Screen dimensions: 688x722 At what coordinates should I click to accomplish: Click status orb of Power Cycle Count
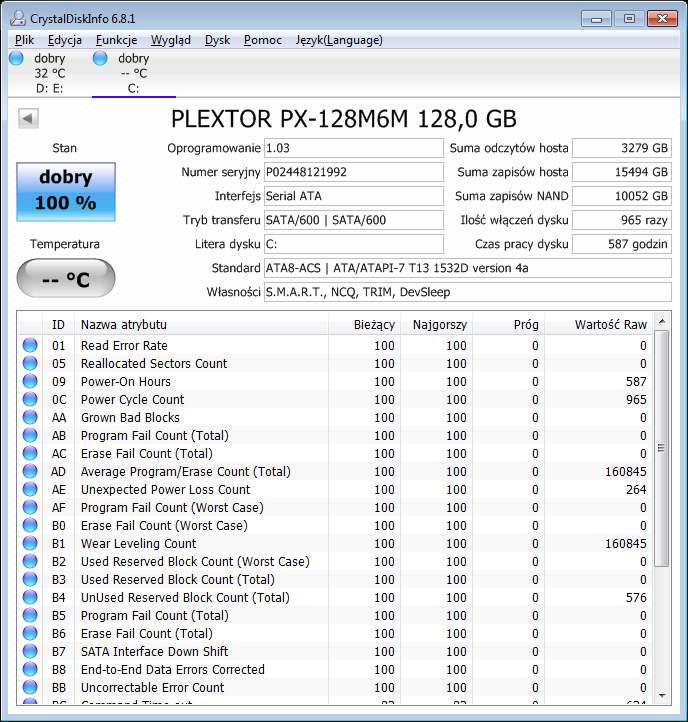click(x=30, y=399)
